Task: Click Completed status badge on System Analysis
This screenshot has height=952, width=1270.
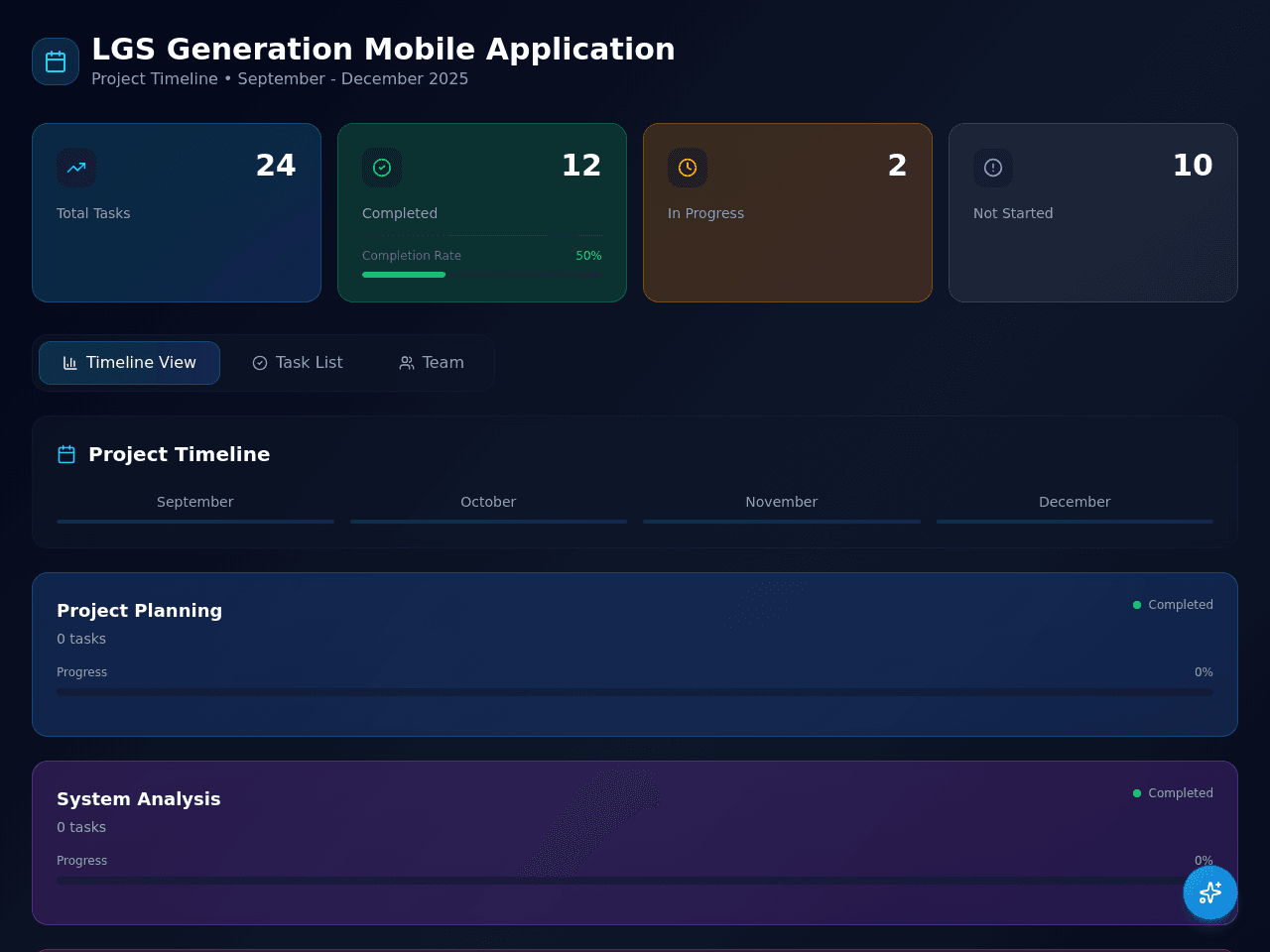Action: point(1173,793)
